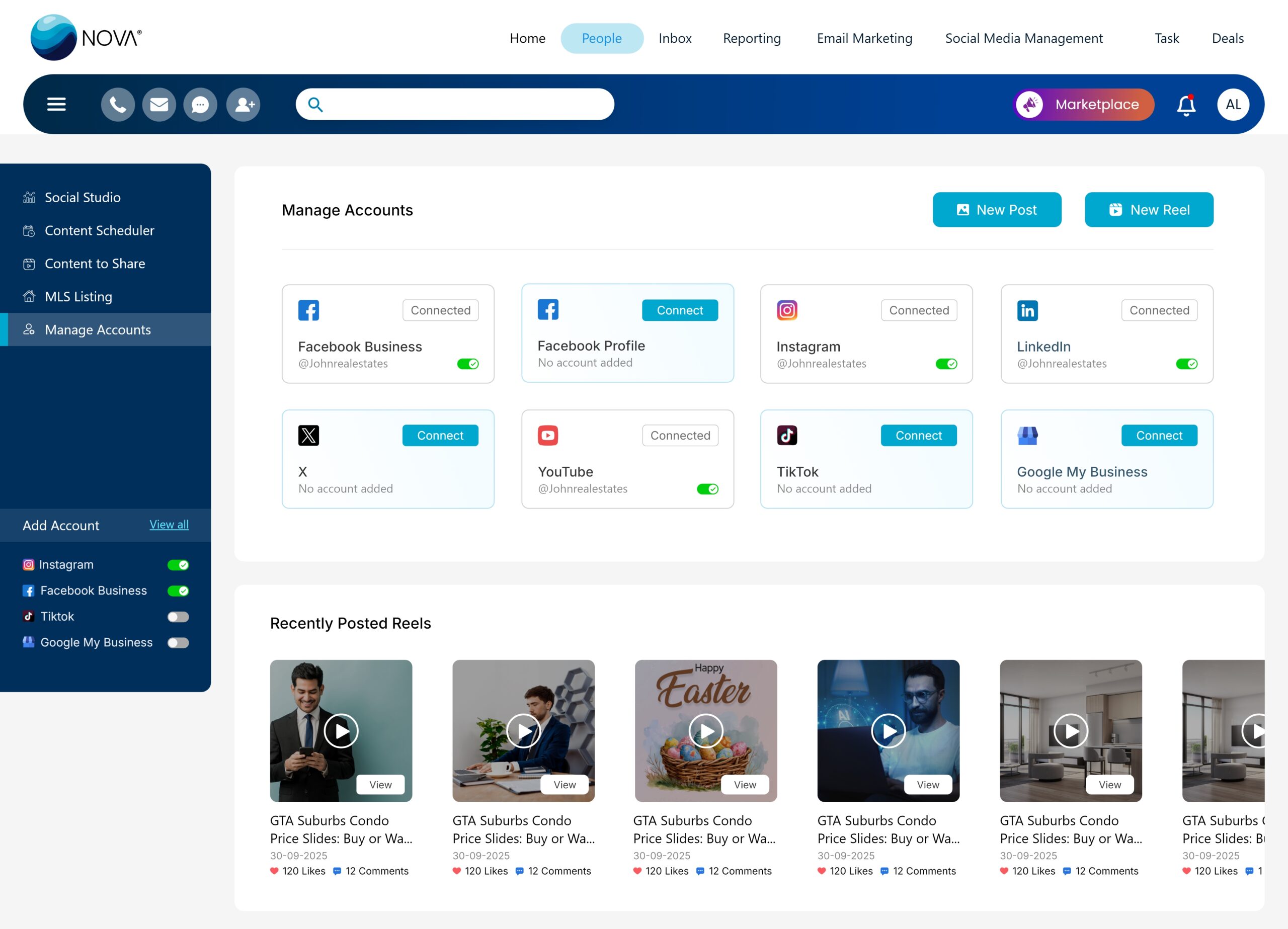Enable Tiktok toggle in sidebar
This screenshot has width=1288, height=929.
coord(178,617)
